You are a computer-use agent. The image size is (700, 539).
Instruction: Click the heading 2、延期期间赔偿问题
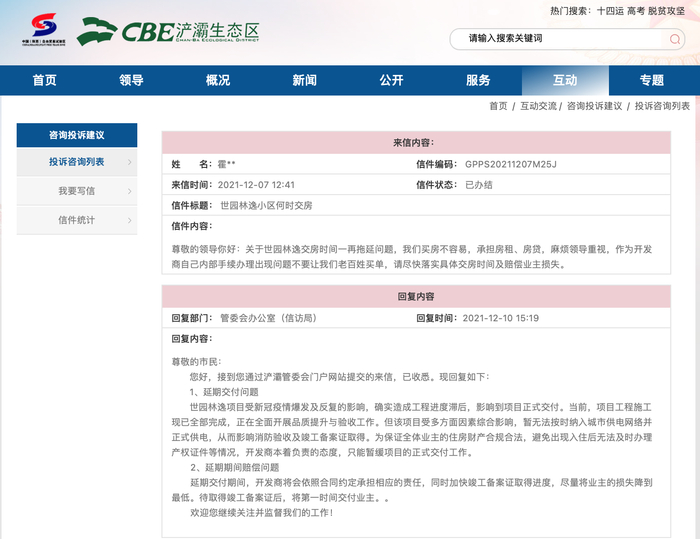click(x=234, y=468)
